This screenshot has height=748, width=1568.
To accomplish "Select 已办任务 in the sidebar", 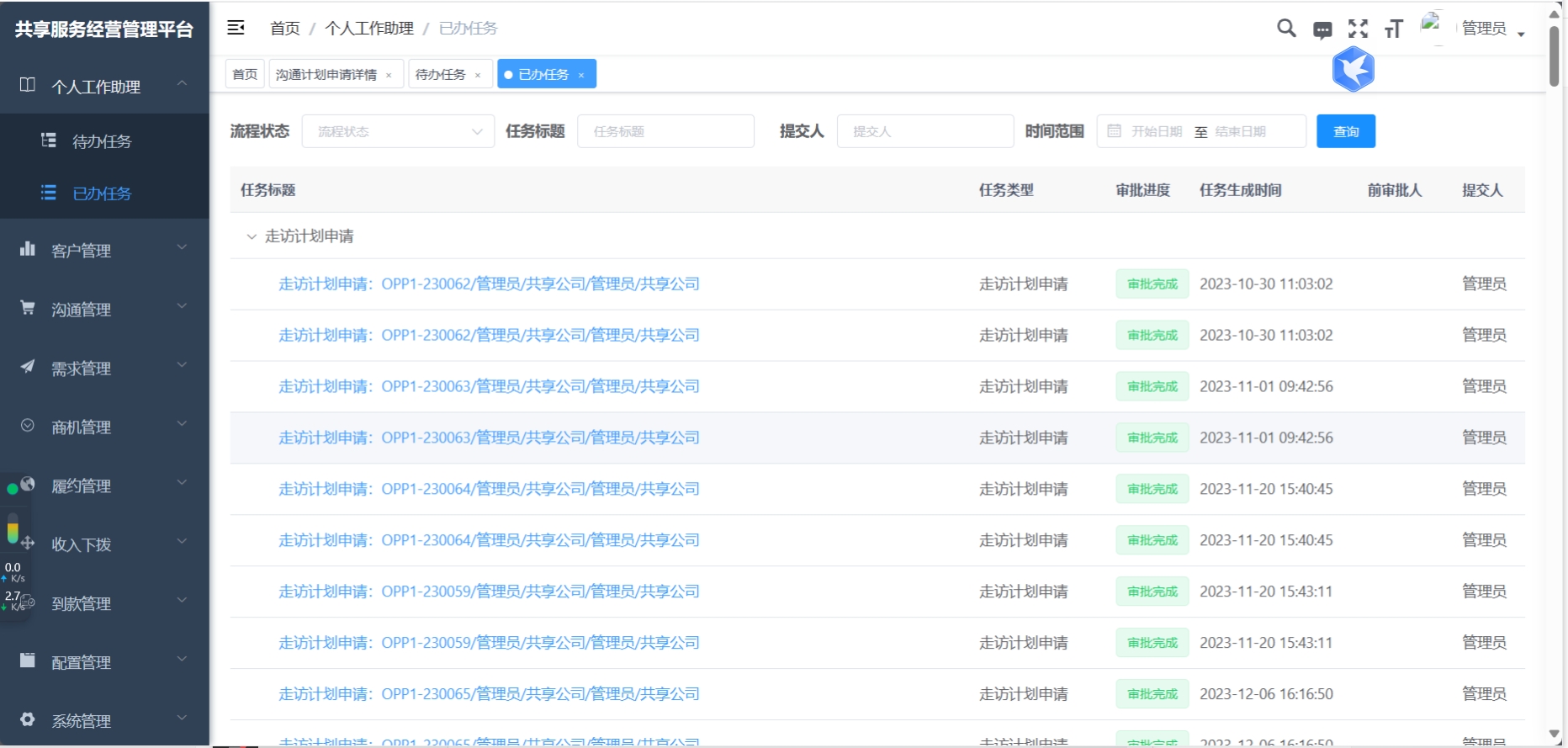I will (104, 194).
